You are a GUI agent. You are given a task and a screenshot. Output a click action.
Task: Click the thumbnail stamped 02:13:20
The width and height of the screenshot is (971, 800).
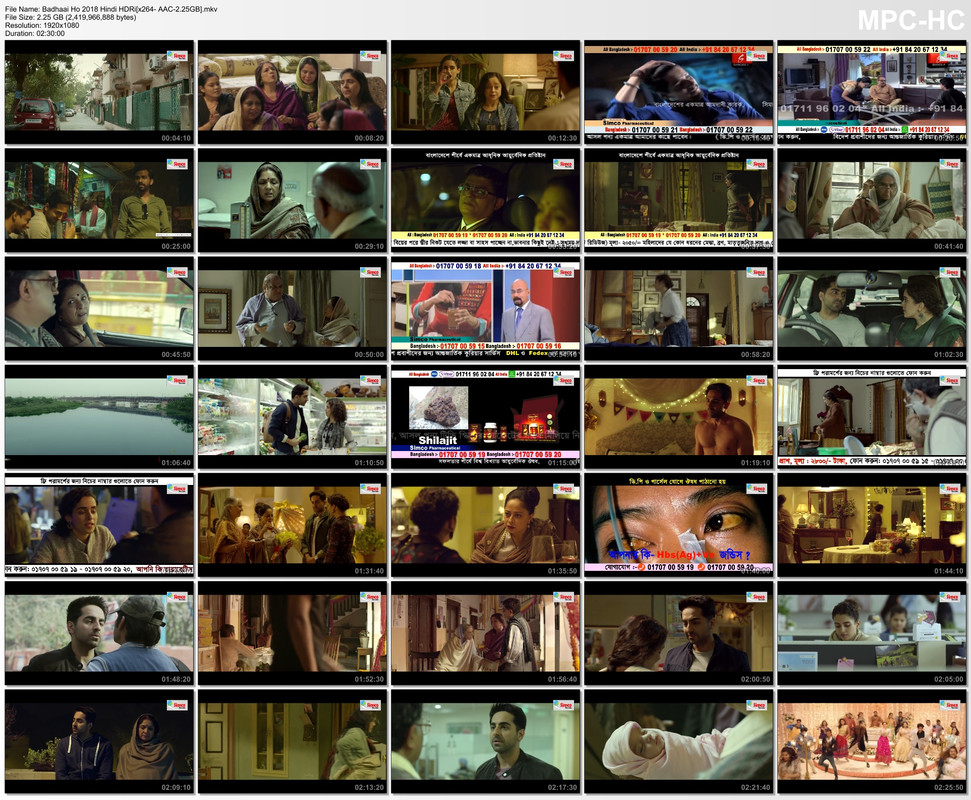point(292,742)
